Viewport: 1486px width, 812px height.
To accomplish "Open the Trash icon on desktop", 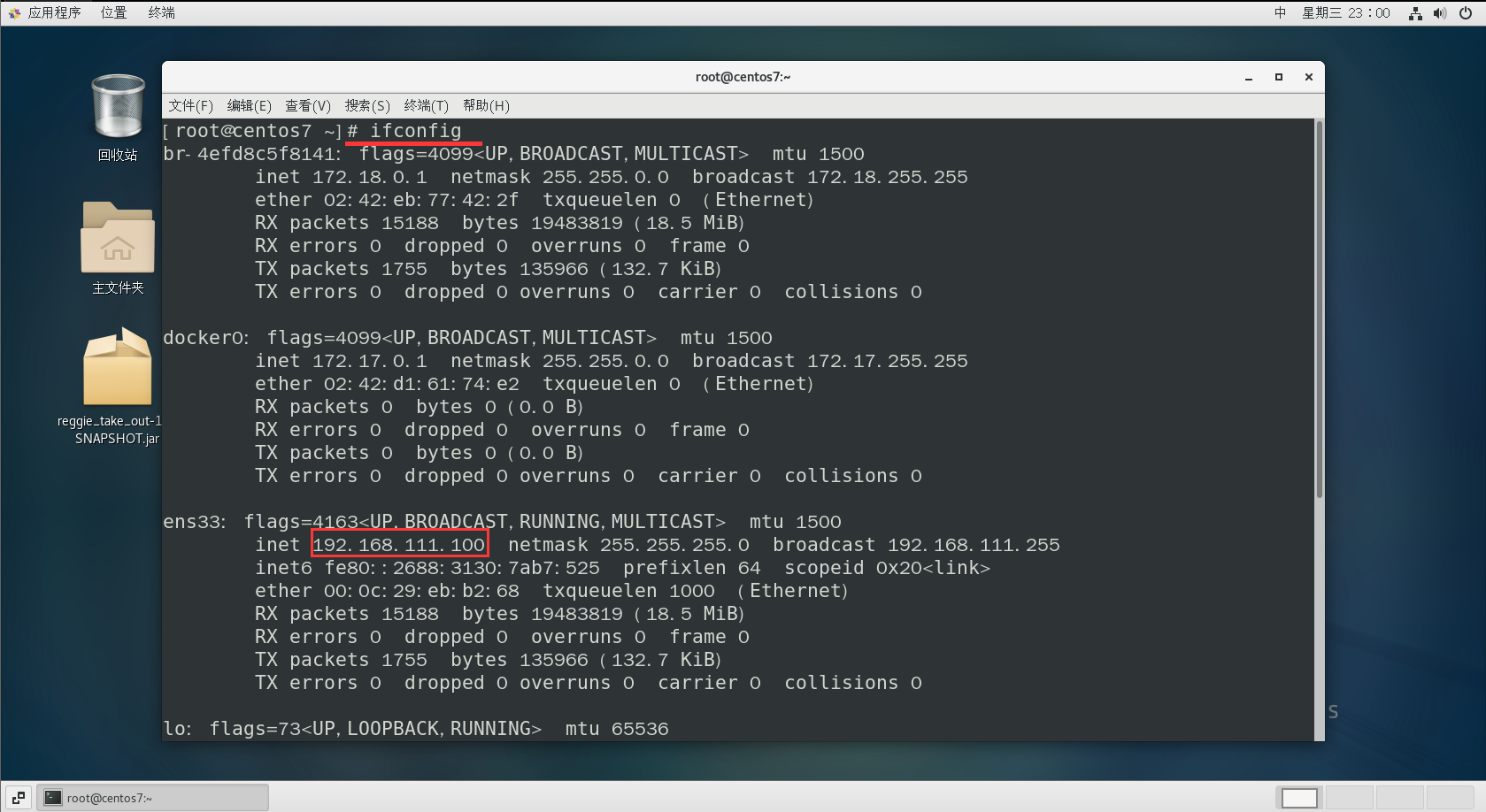I will [118, 108].
